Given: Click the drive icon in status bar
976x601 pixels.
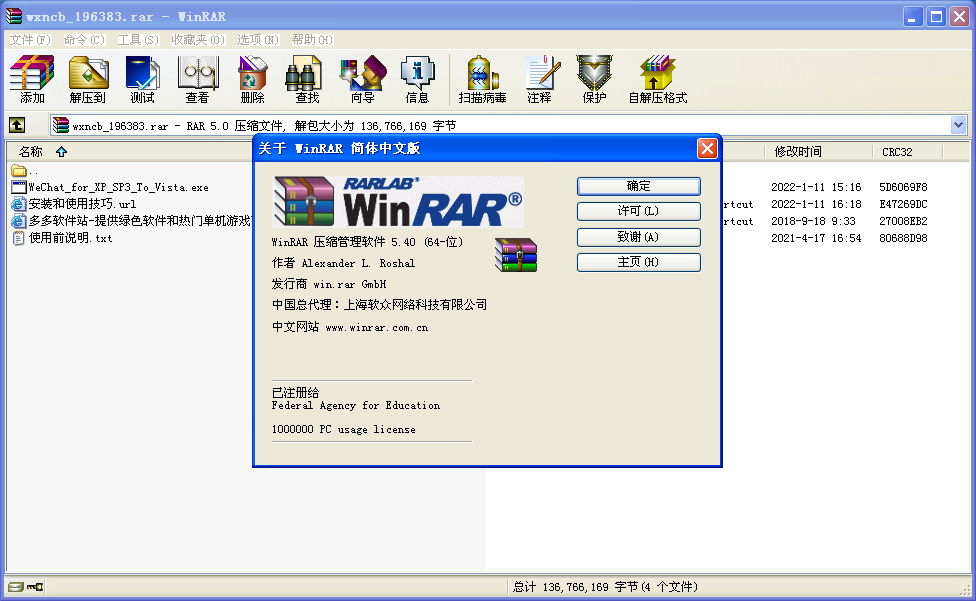Looking at the screenshot, I should 16,587.
